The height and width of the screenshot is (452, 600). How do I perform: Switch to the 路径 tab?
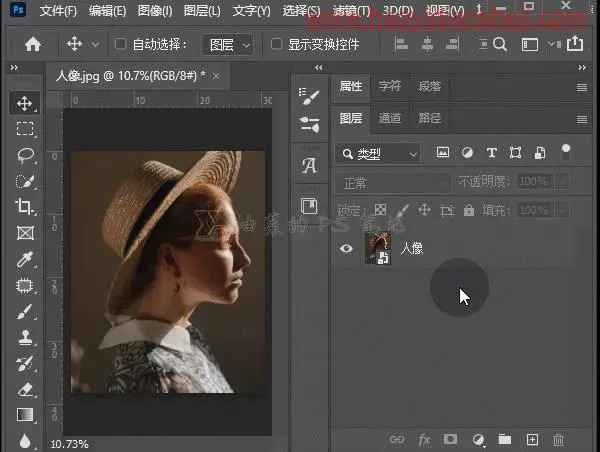429,118
